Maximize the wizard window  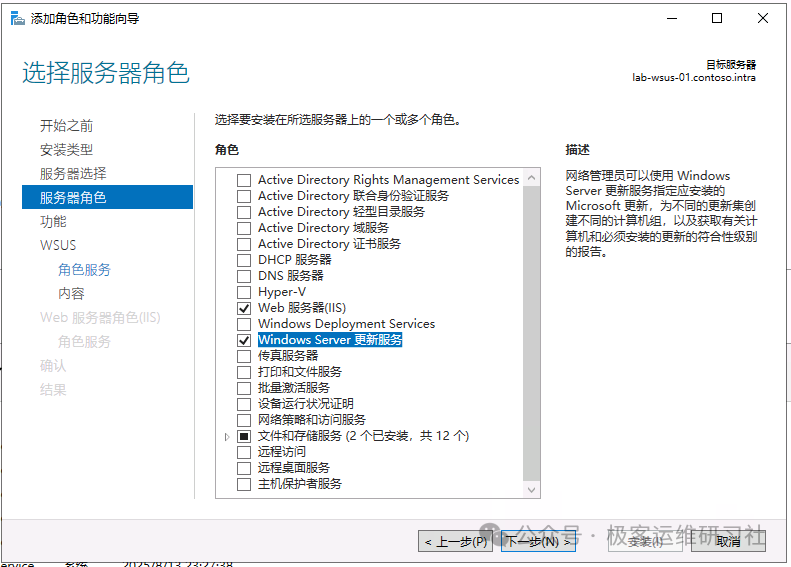[x=717, y=19]
